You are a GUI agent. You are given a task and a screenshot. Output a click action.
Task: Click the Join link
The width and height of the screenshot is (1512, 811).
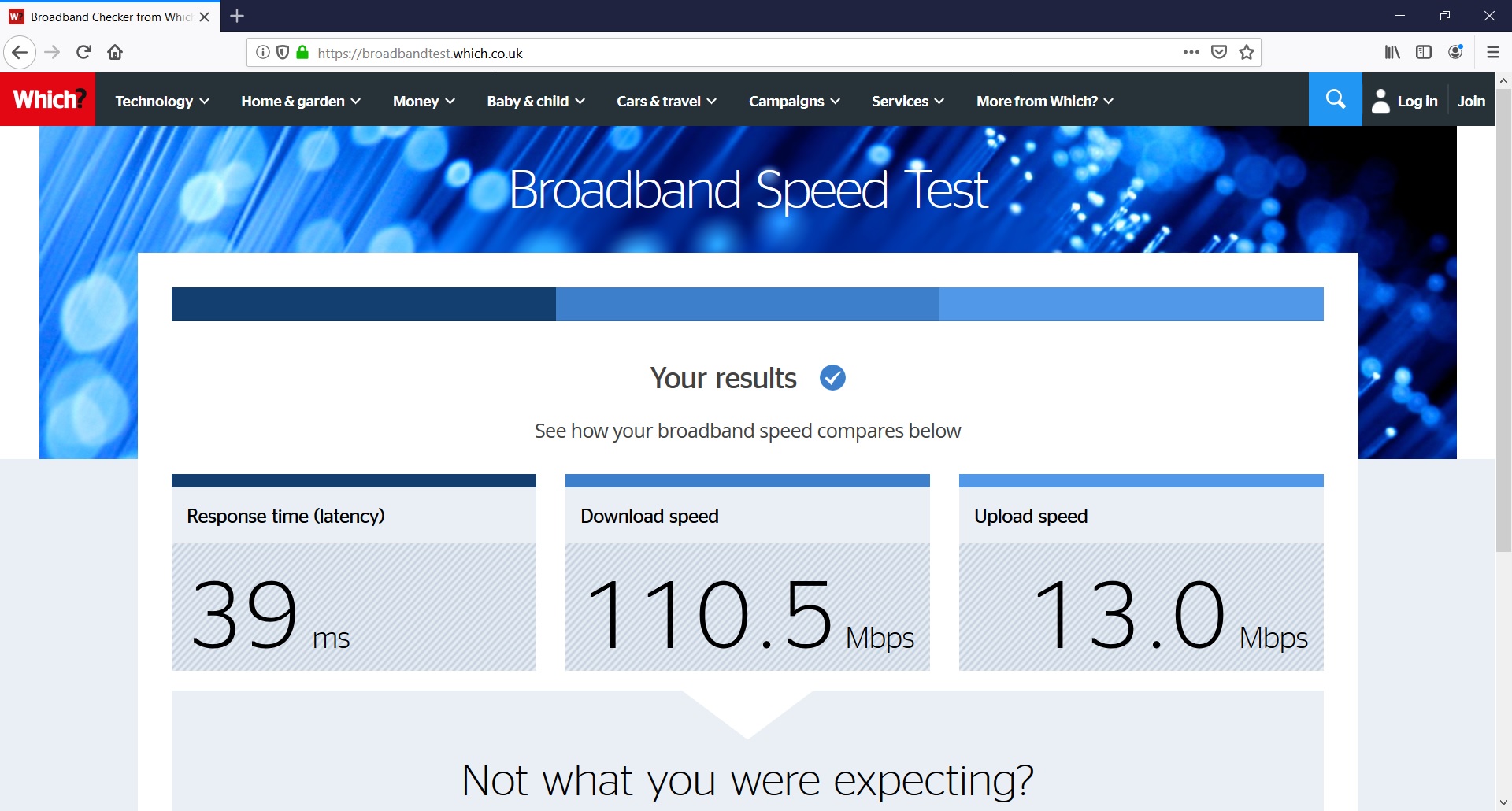(1470, 101)
